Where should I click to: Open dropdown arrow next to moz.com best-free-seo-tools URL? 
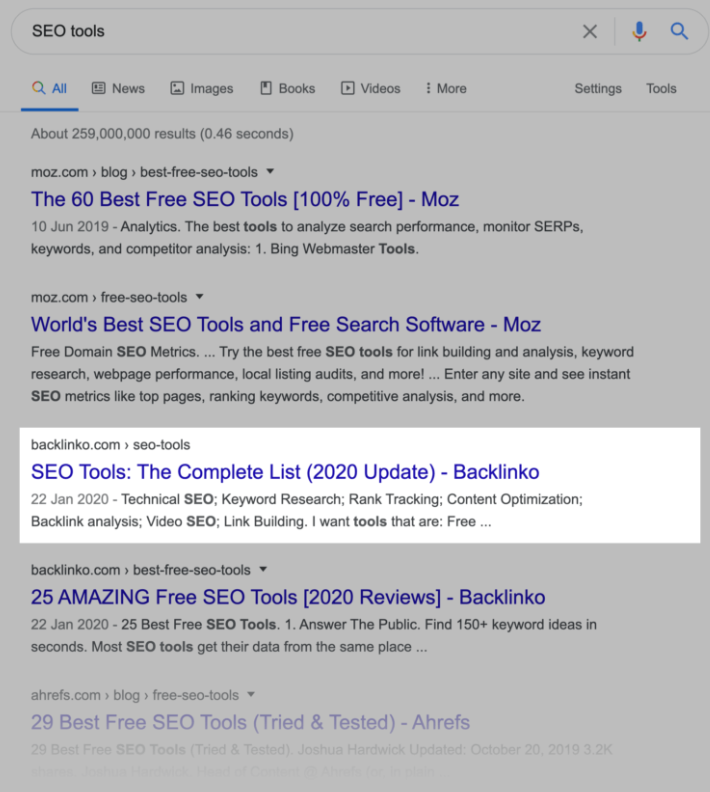270,171
